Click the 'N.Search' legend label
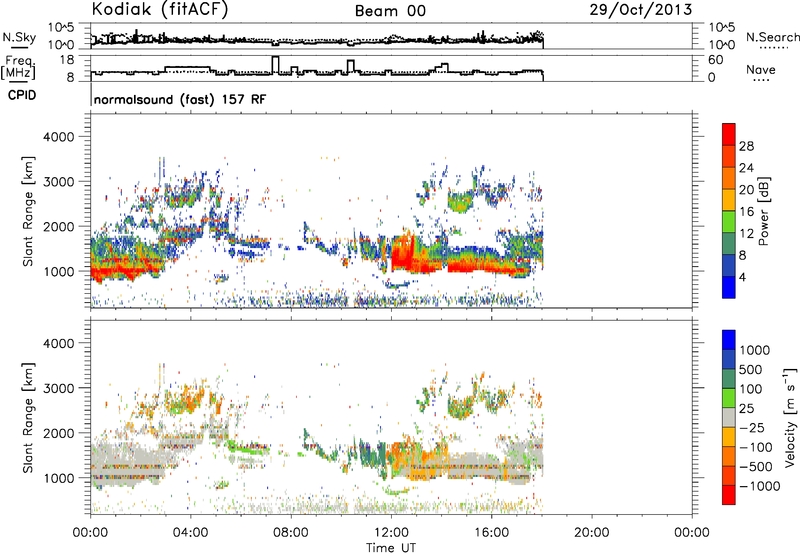This screenshot has width=800, height=554. click(772, 37)
